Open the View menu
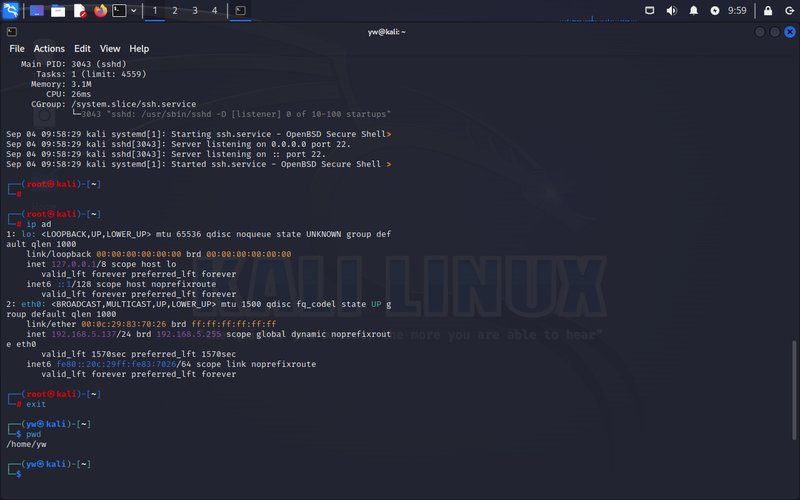This screenshot has width=800, height=500. (x=110, y=48)
